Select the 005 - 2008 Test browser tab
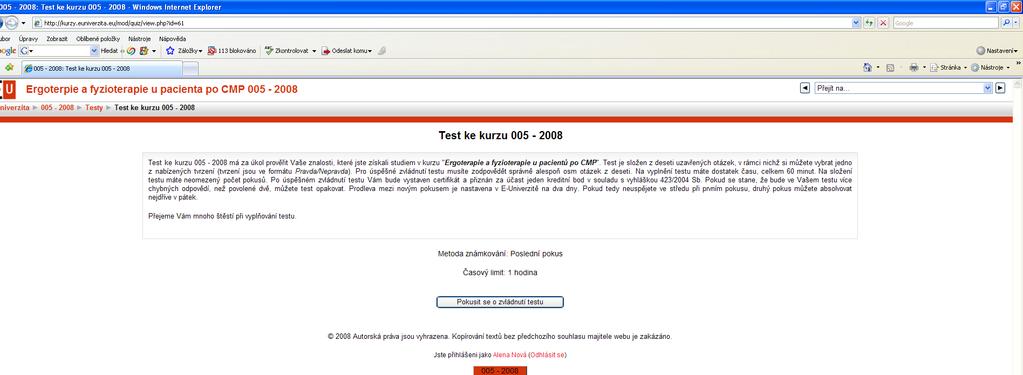Image resolution: width=1023 pixels, height=375 pixels. [101, 68]
